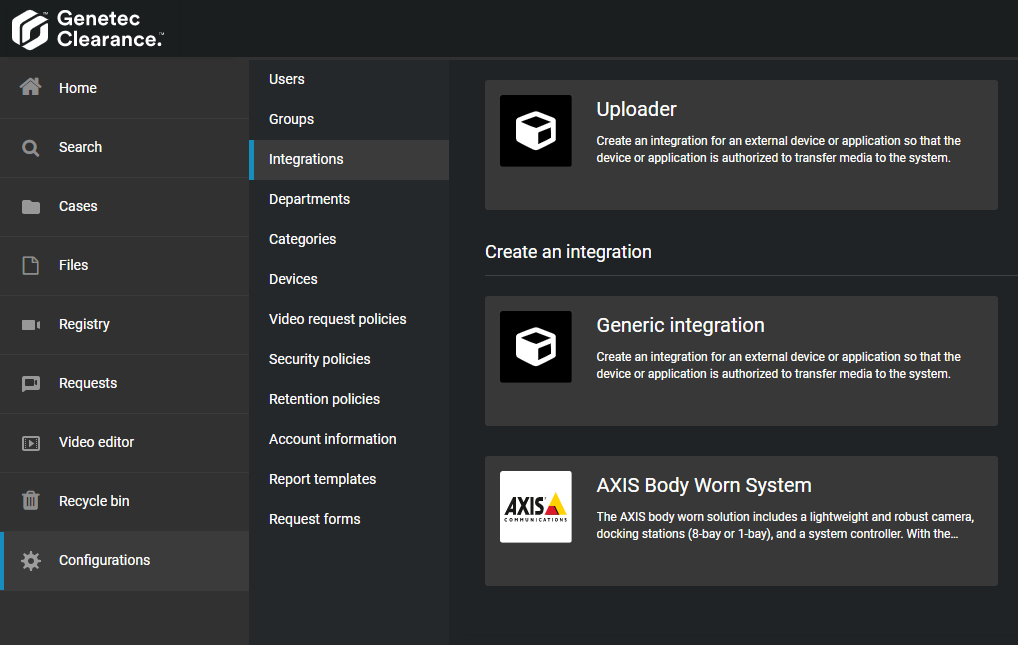This screenshot has width=1018, height=645.
Task: Click the Uploader box icon
Action: pyautogui.click(x=536, y=131)
